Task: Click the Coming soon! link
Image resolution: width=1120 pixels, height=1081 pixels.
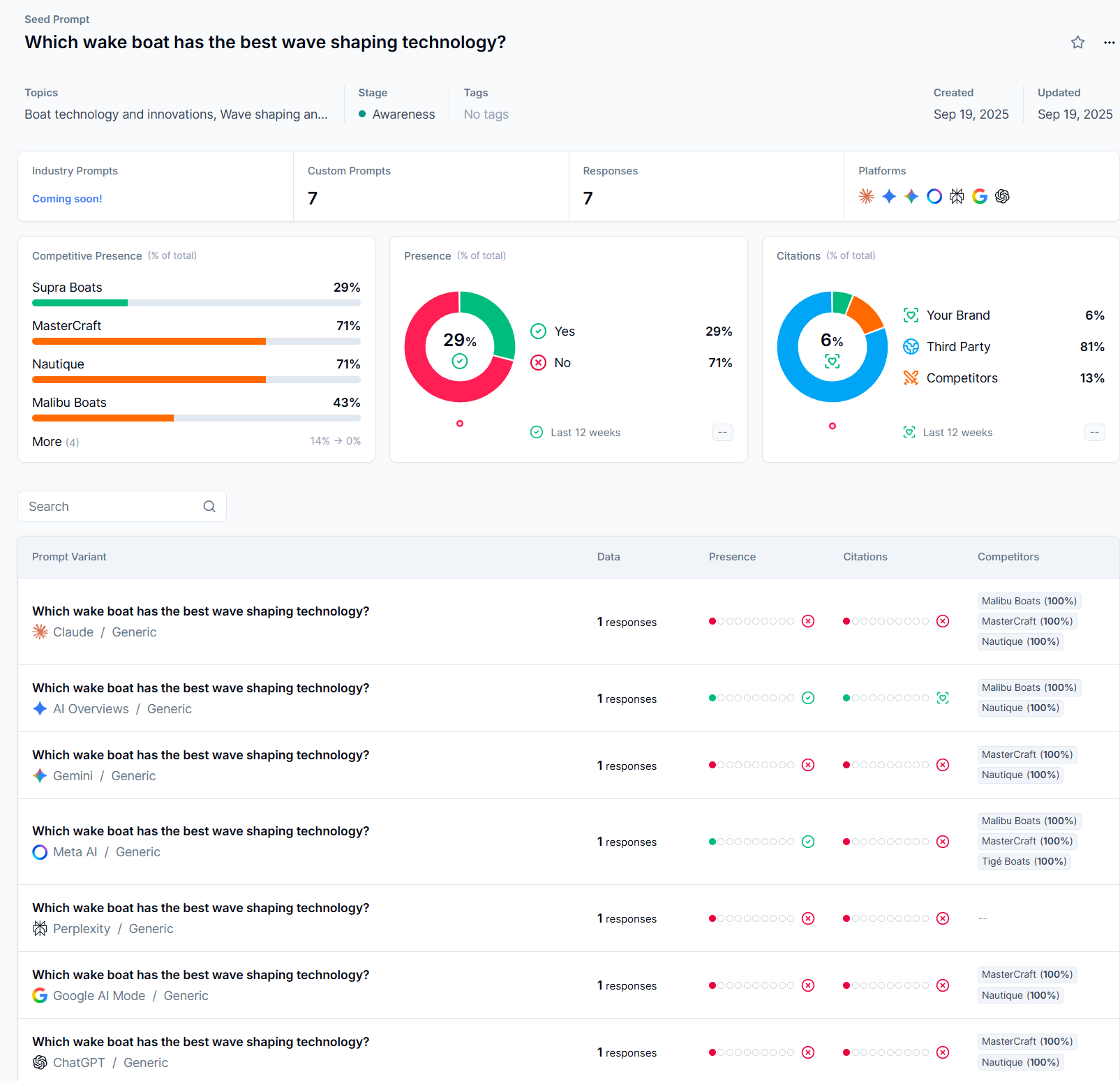Action: (67, 198)
